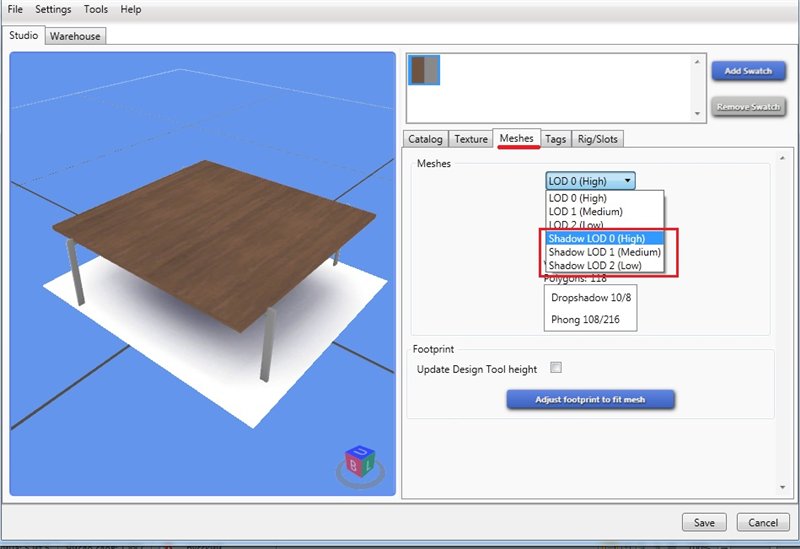
Task: Click the Add Swatch button
Action: pyautogui.click(x=748, y=71)
